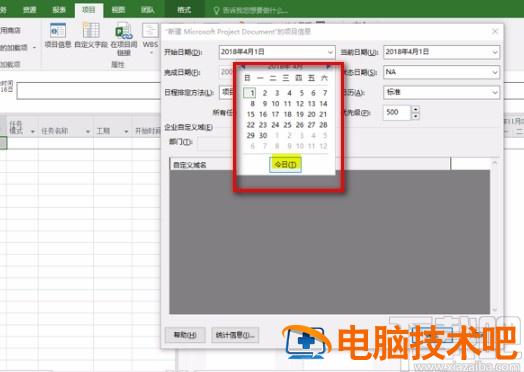Select April 29 in the calendar

pos(251,135)
